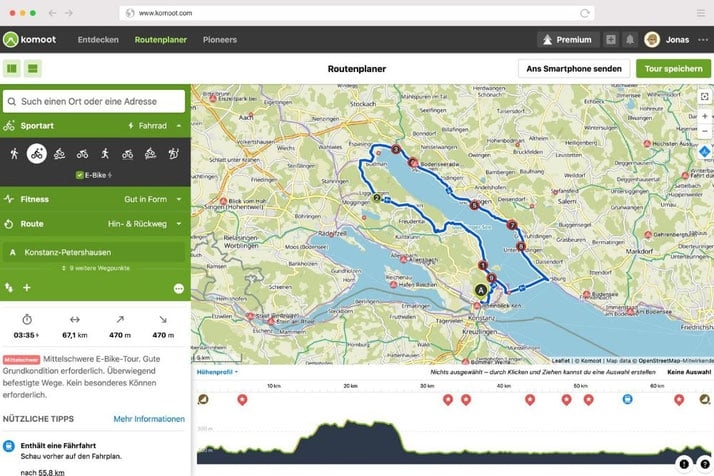This screenshot has height=476, width=714.
Task: Open the Route Hin- & Rückweg dropdown
Action: [x=95, y=224]
